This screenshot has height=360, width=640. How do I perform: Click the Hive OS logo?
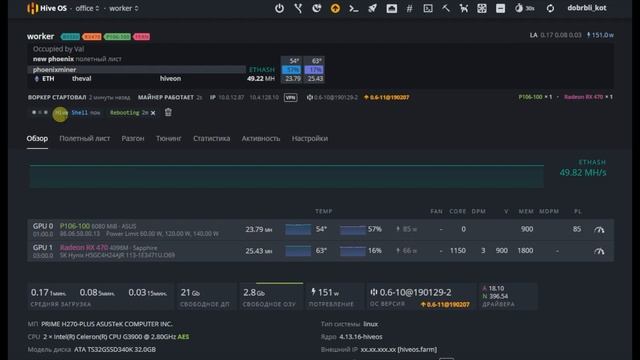(47, 8)
